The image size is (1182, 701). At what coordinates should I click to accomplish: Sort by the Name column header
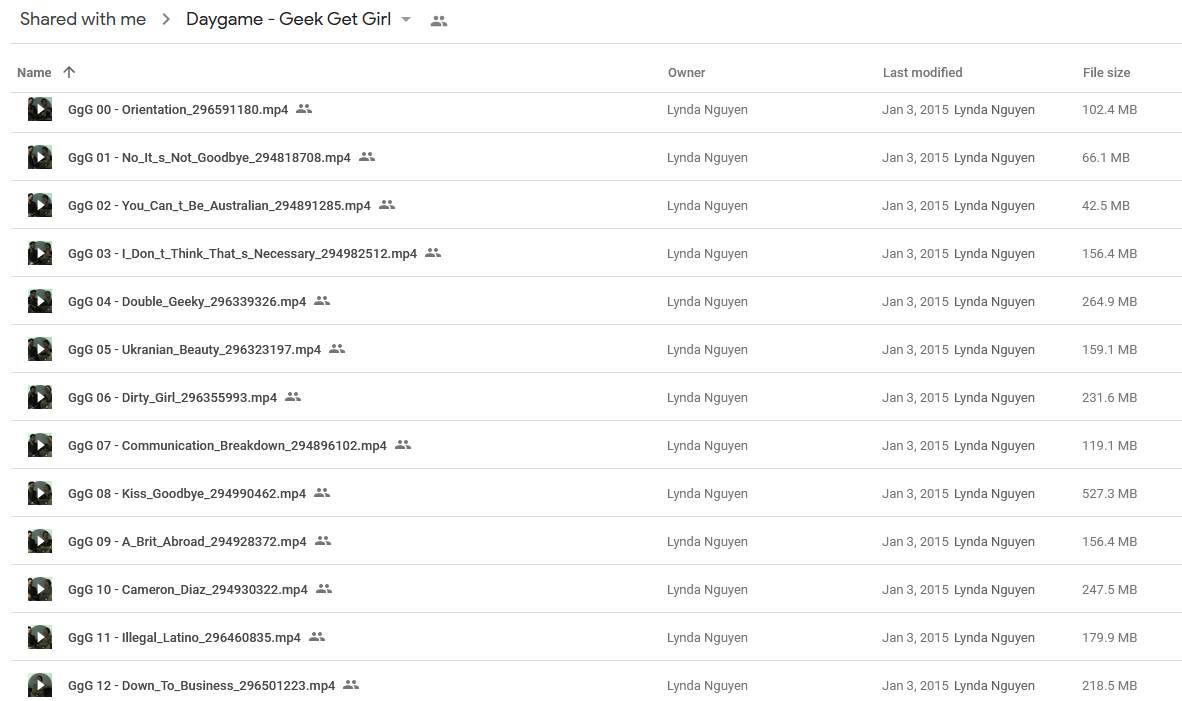pos(34,72)
